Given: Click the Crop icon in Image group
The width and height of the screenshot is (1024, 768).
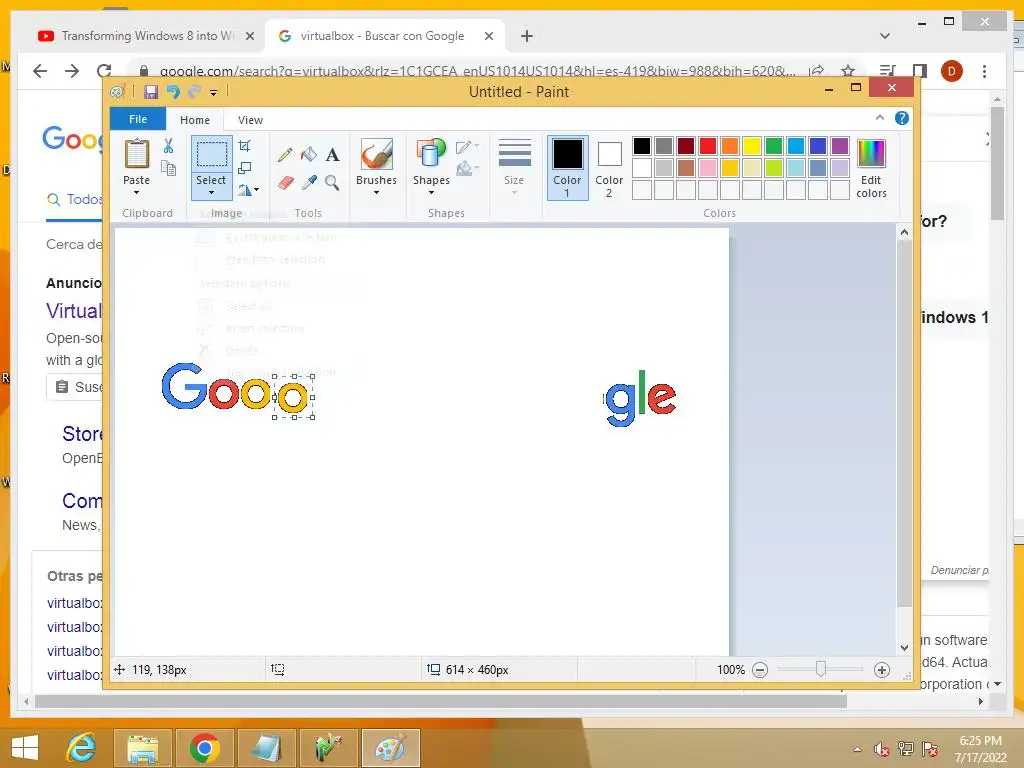Looking at the screenshot, I should click(245, 146).
